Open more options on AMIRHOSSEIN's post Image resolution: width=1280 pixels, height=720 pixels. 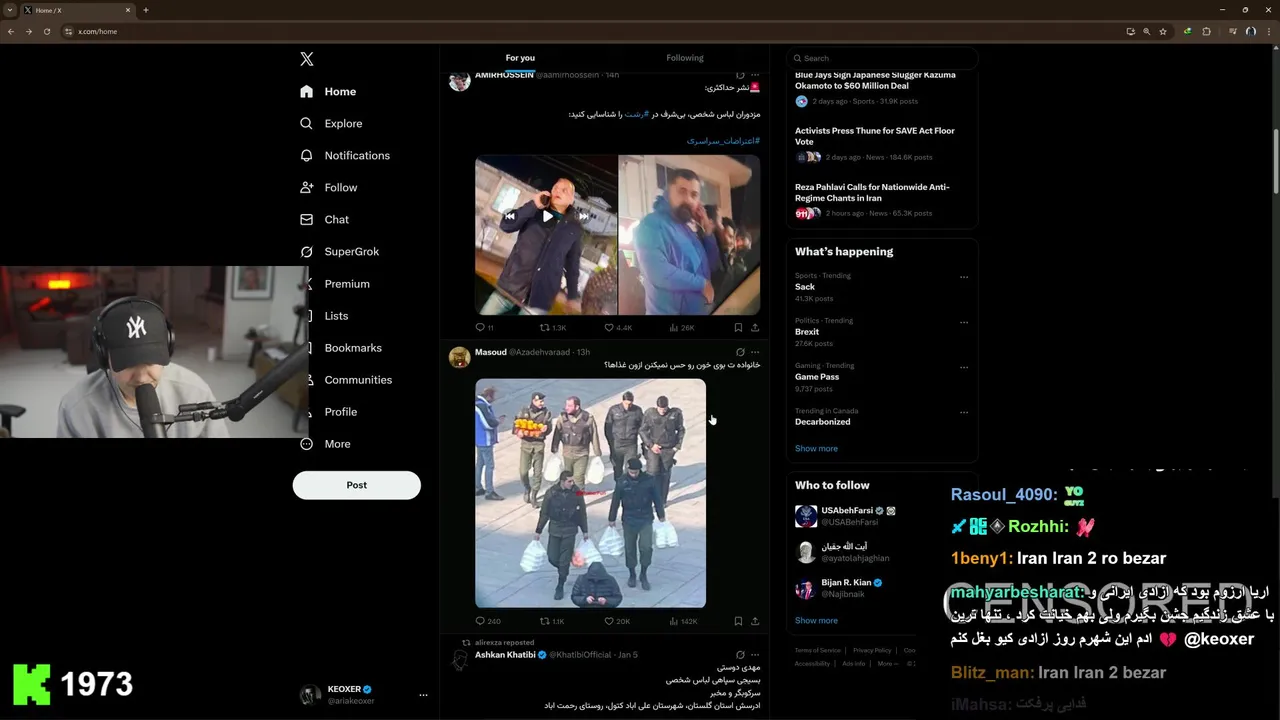coord(755,75)
